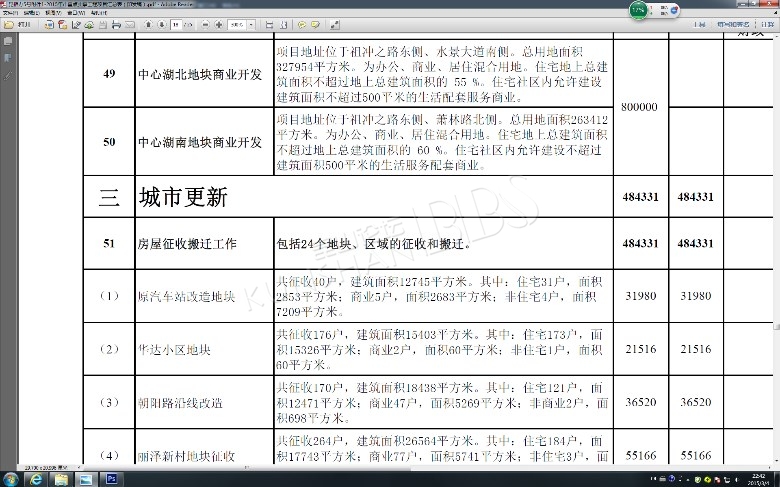This screenshot has width=780, height=487.
Task: Click row number 49
Action: pyautogui.click(x=109, y=74)
